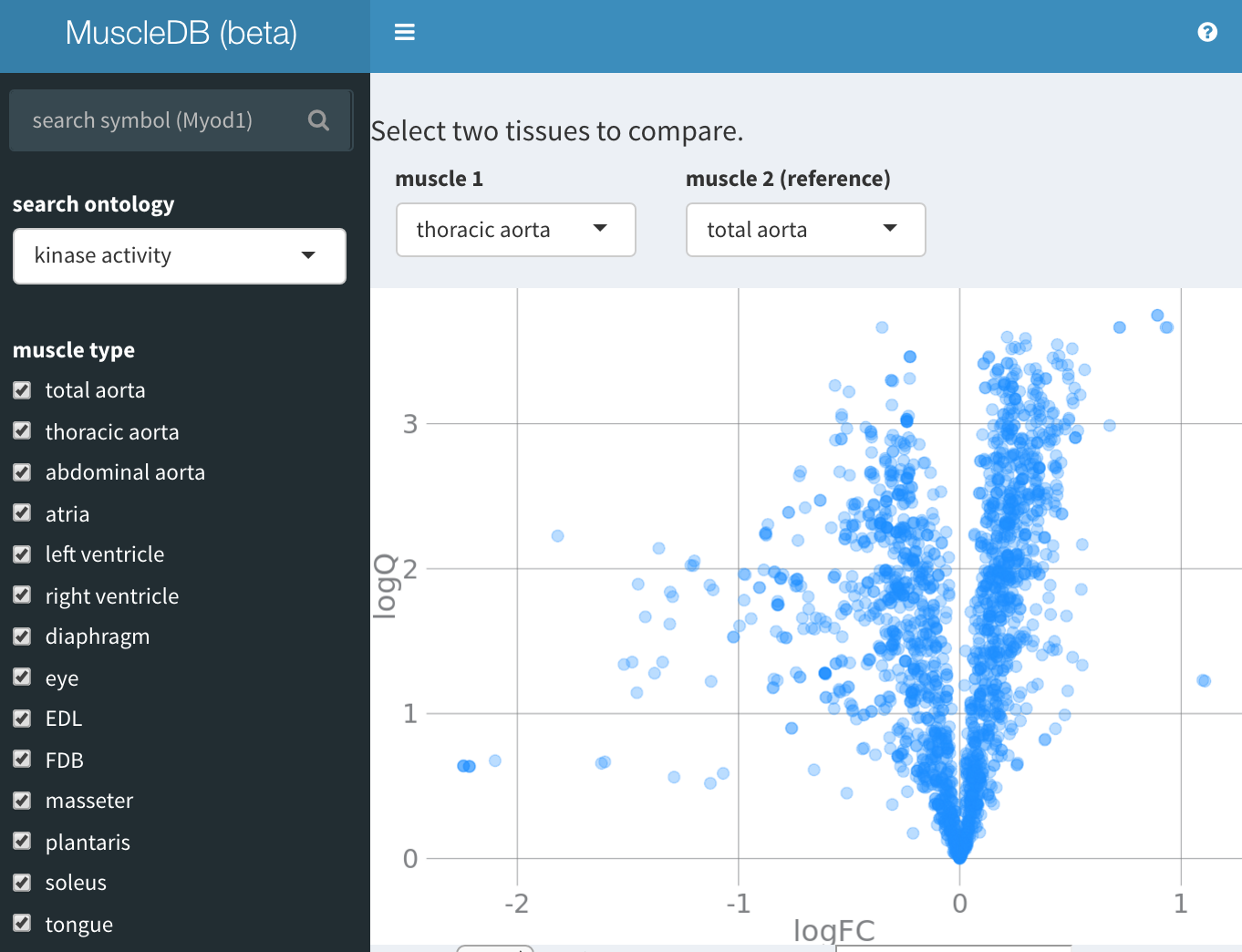Uncheck the FDB checkbox
This screenshot has height=952, width=1242.
click(23, 760)
